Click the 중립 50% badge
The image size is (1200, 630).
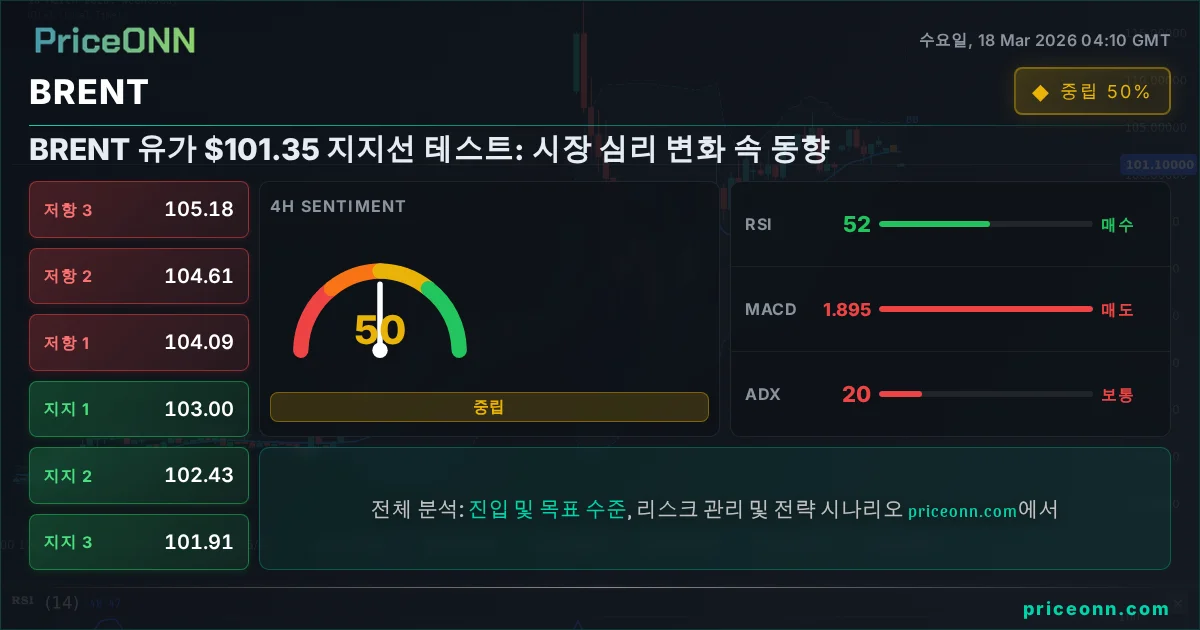[x=1092, y=91]
